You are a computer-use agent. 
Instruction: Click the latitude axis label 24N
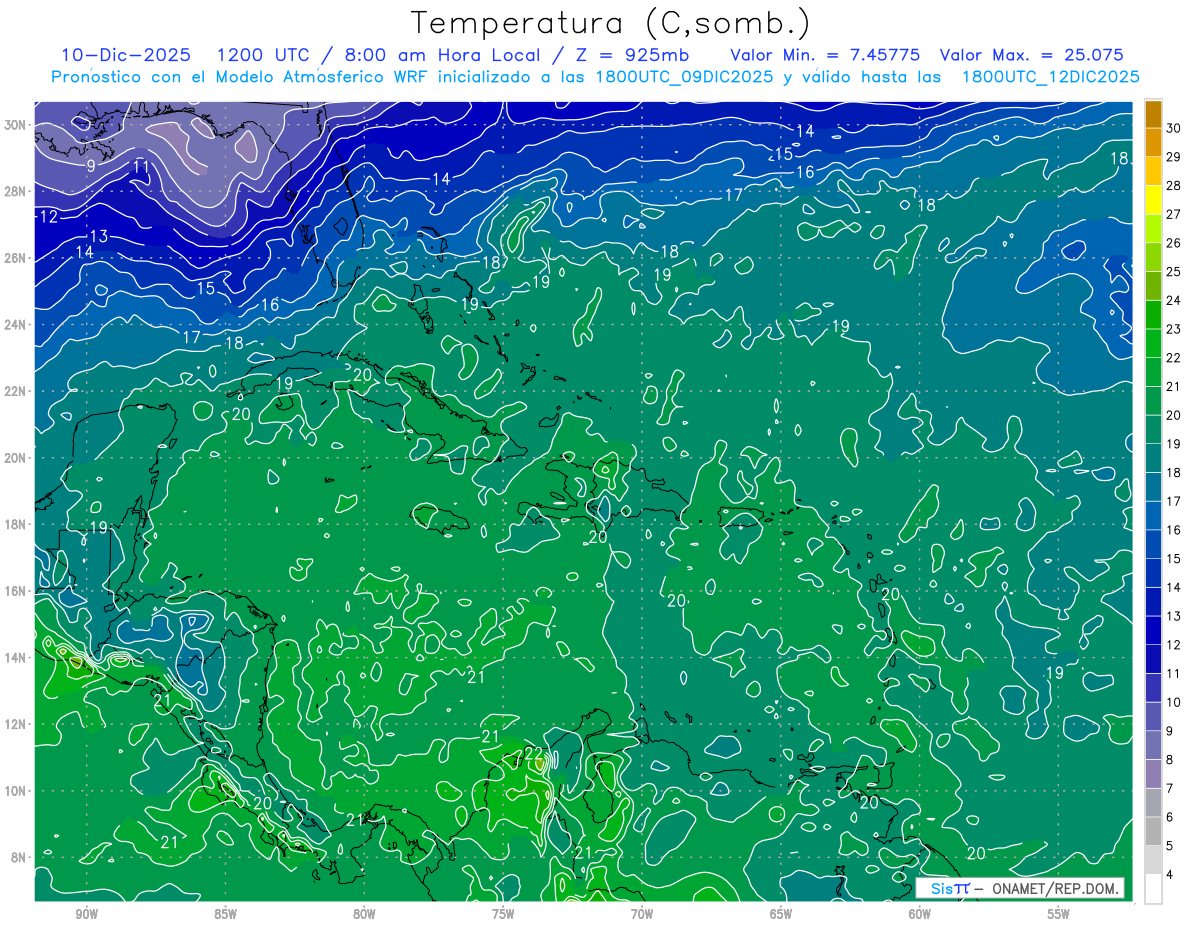click(x=16, y=325)
